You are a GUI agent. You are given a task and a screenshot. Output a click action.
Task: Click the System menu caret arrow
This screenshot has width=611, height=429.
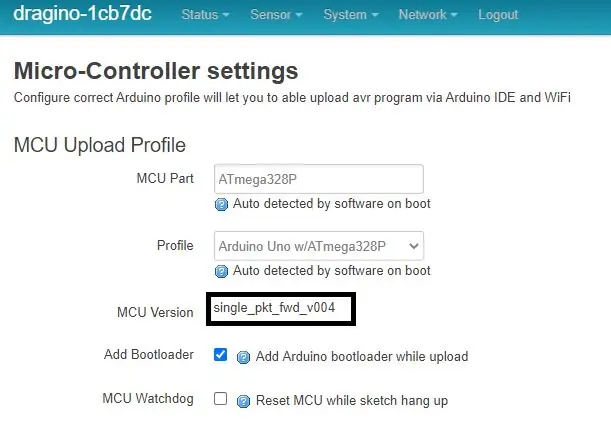tap(375, 15)
